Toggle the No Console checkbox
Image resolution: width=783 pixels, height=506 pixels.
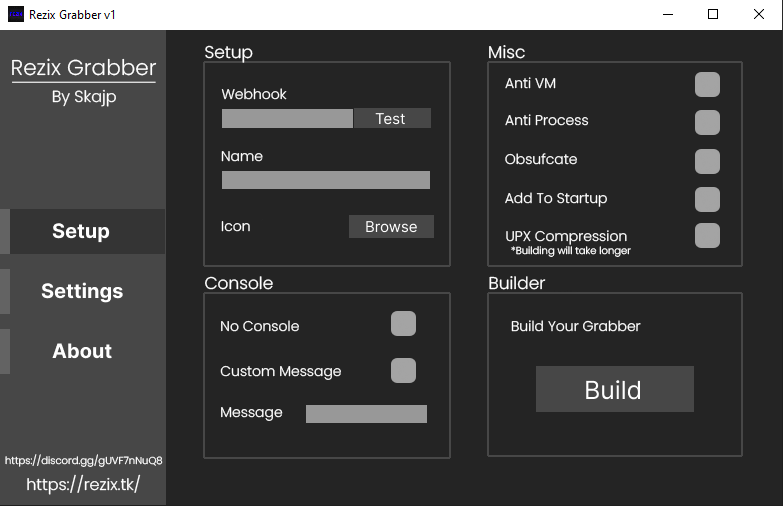tap(403, 323)
